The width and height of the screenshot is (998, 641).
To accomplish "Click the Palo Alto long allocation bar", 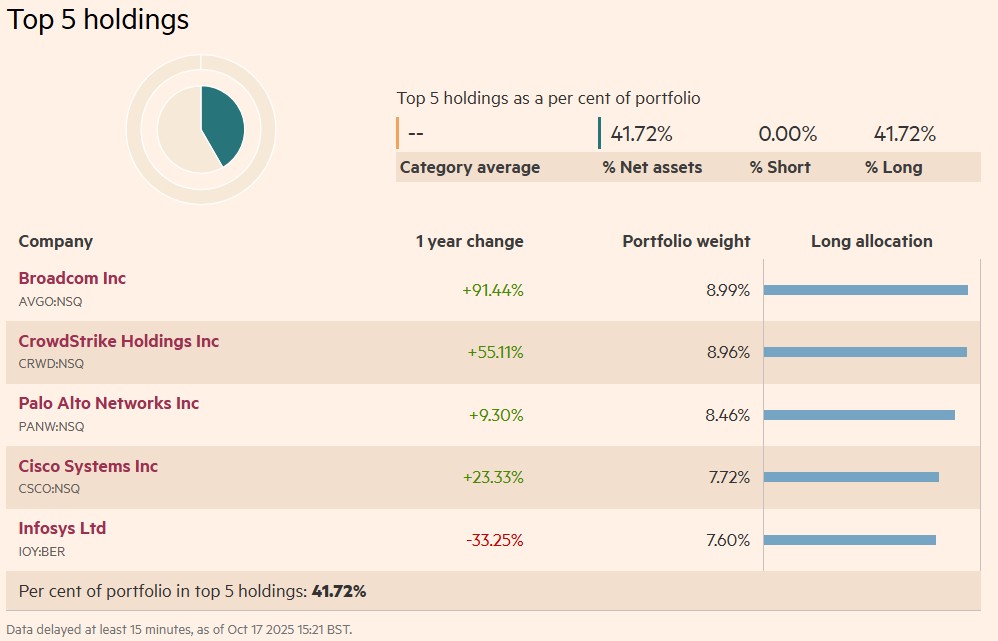I will tap(859, 415).
